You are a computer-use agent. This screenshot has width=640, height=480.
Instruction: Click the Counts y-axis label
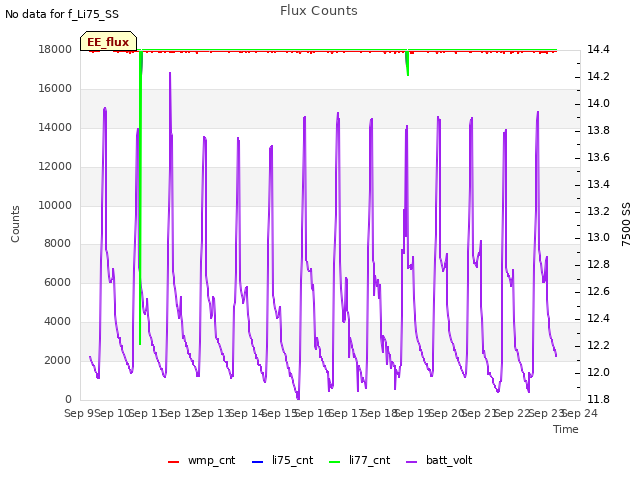pyautogui.click(x=16, y=224)
